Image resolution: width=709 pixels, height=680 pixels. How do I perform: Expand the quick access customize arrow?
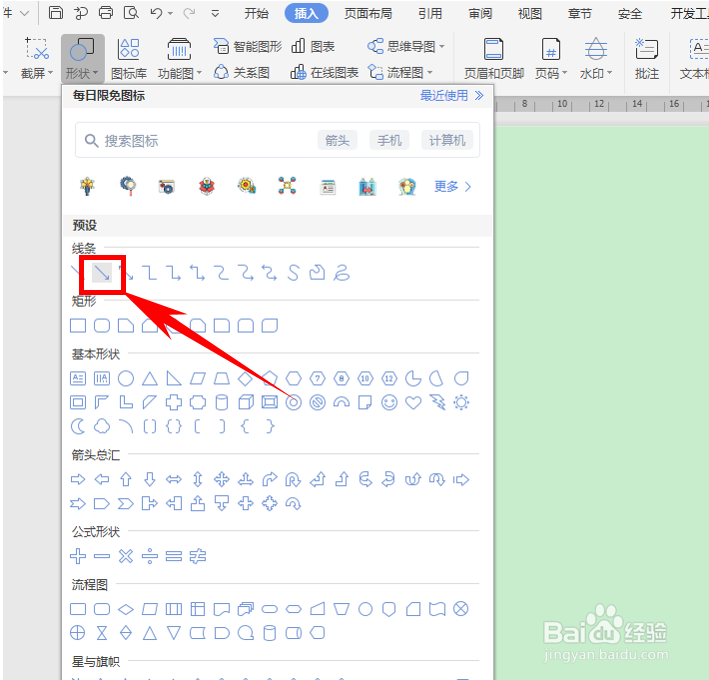coord(215,14)
